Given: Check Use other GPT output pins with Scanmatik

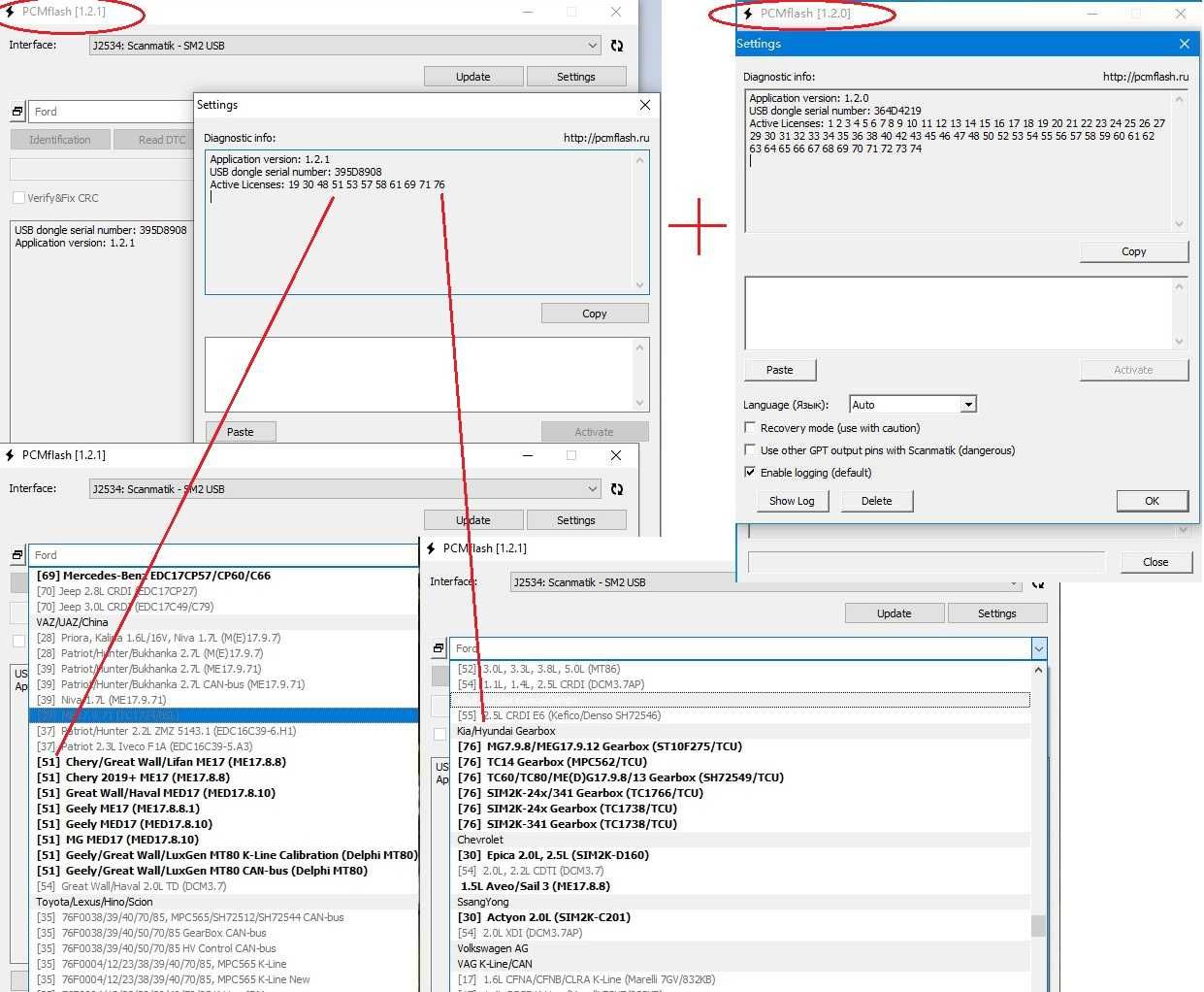Looking at the screenshot, I should [x=750, y=450].
